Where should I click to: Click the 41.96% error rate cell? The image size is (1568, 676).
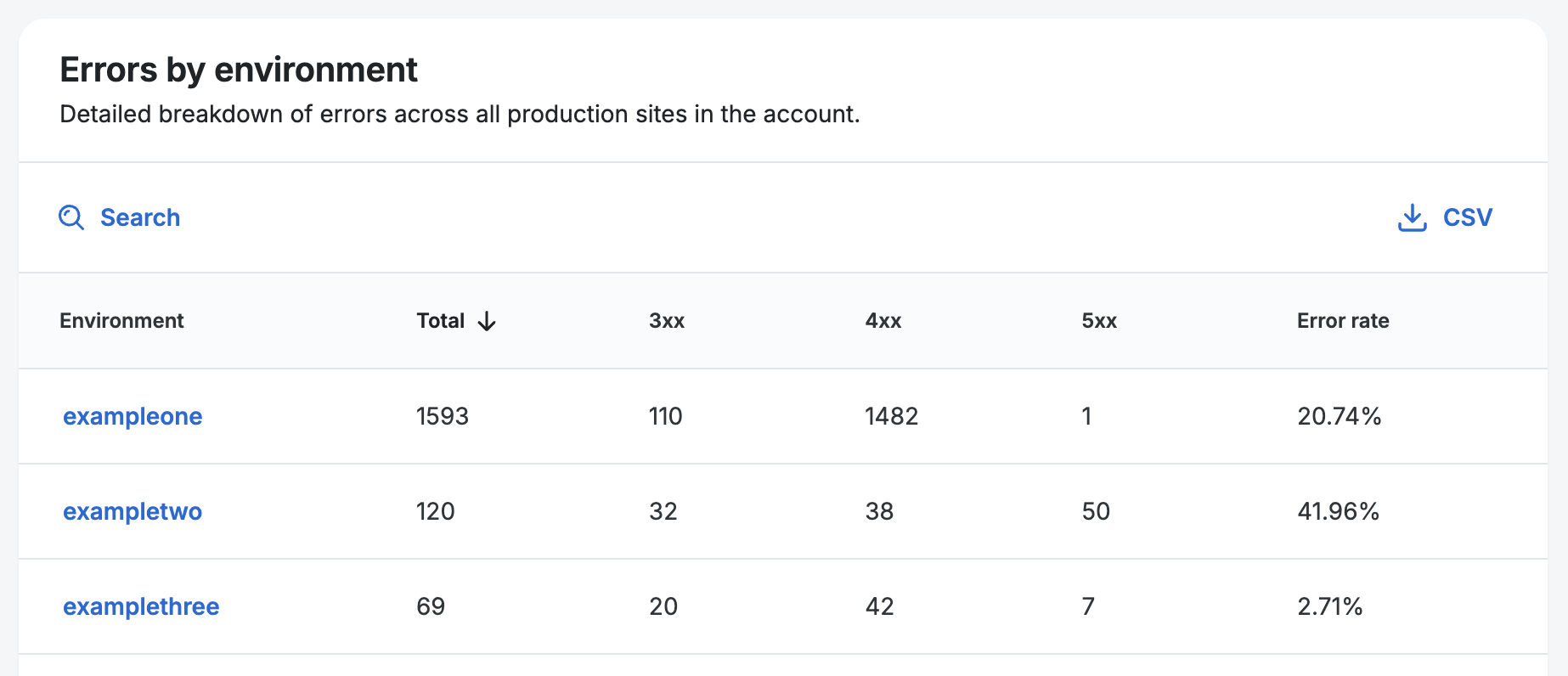pyautogui.click(x=1338, y=511)
